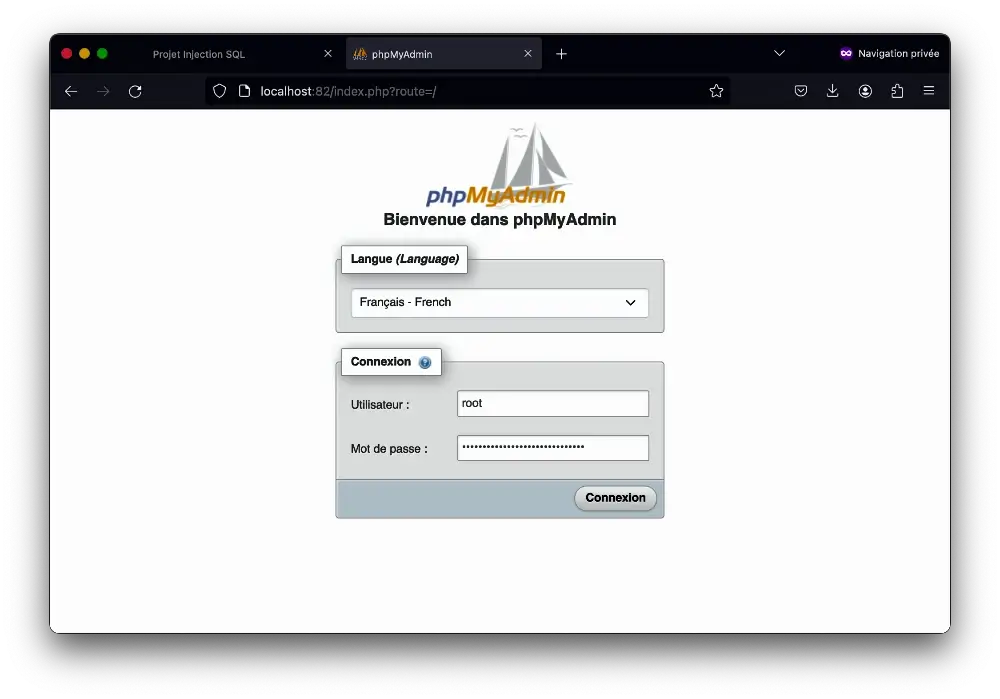
Task: Reload the current page
Action: [x=135, y=91]
